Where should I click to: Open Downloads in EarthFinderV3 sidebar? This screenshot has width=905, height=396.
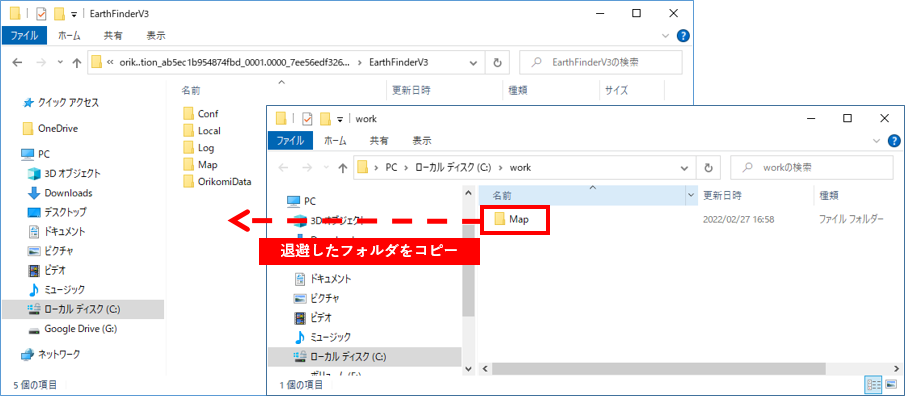61,193
